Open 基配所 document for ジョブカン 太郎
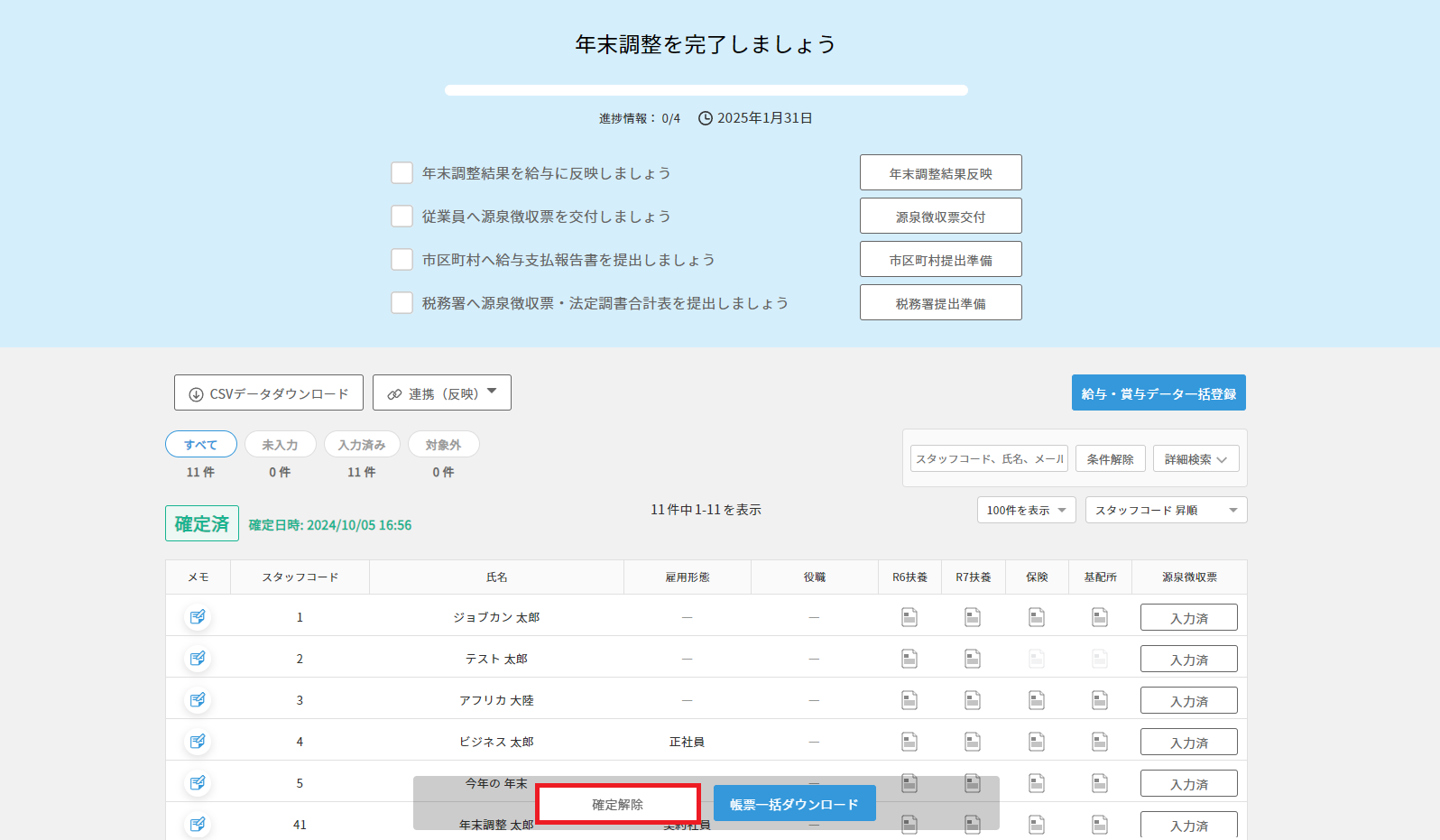Screen dimensions: 1440x840 pos(1100,617)
